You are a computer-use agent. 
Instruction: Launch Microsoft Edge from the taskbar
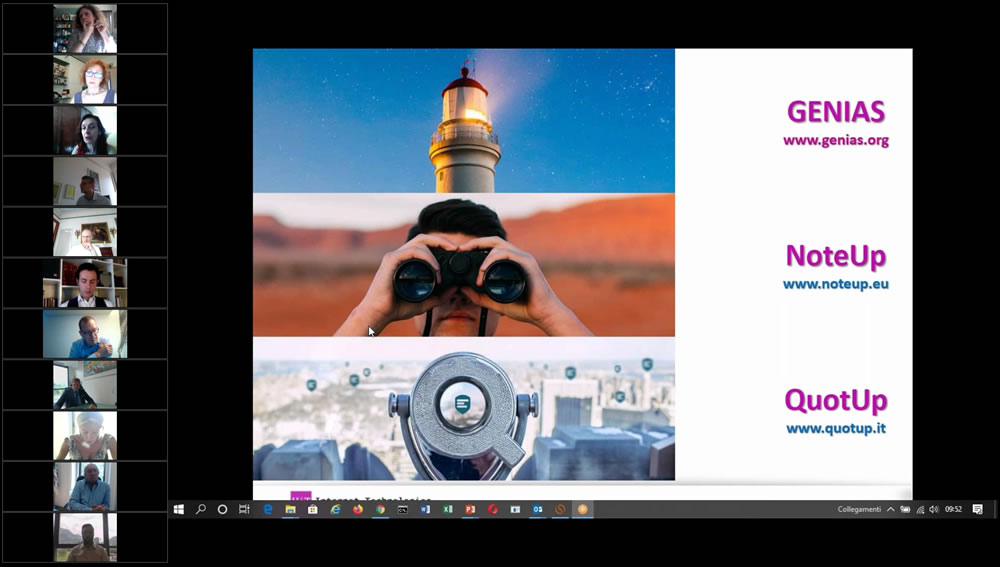pyautogui.click(x=268, y=509)
